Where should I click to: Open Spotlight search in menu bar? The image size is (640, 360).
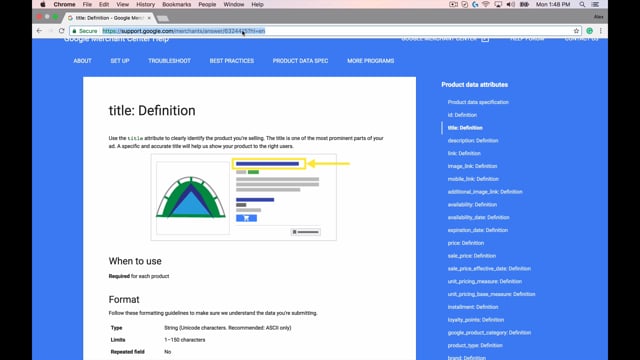[582, 4]
